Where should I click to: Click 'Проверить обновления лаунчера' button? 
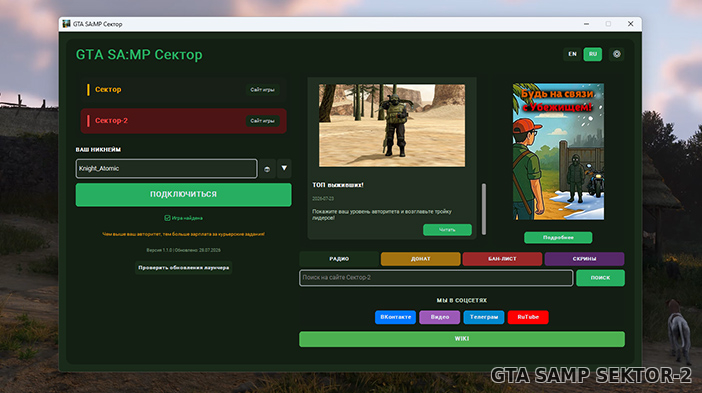click(x=184, y=268)
